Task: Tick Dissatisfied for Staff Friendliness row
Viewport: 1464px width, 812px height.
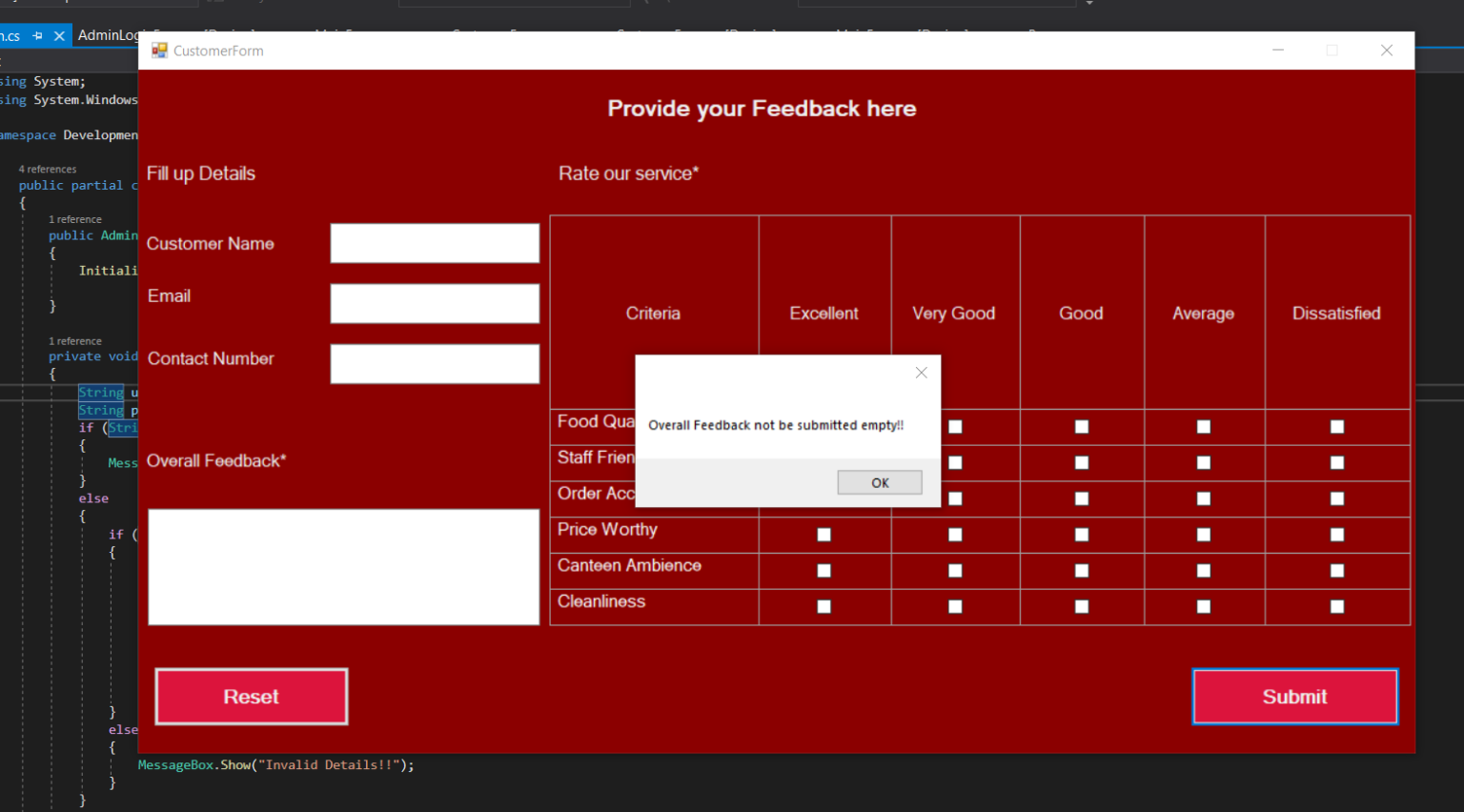Action: click(1337, 463)
